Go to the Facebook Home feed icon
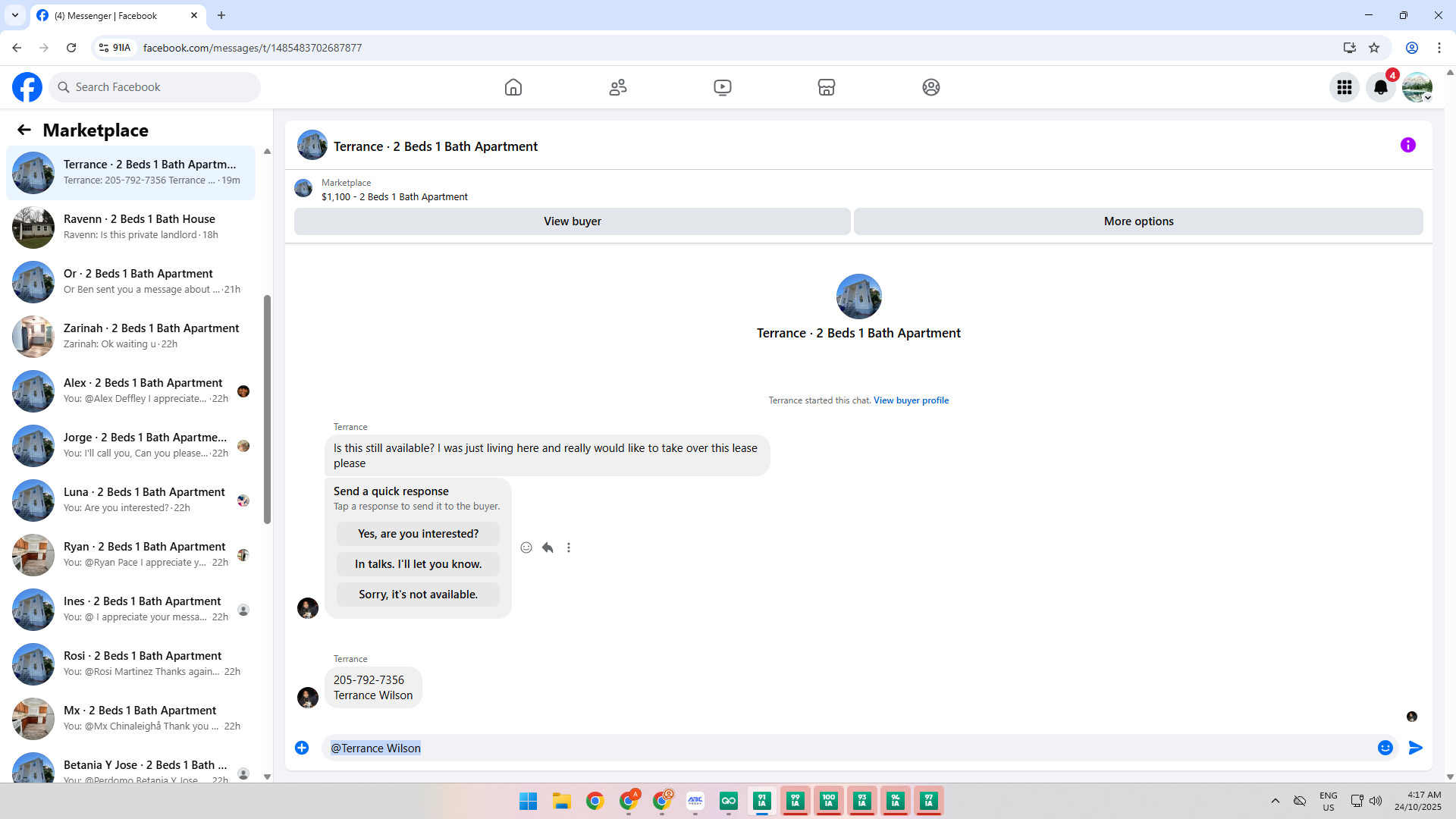This screenshot has height=819, width=1456. pyautogui.click(x=513, y=87)
